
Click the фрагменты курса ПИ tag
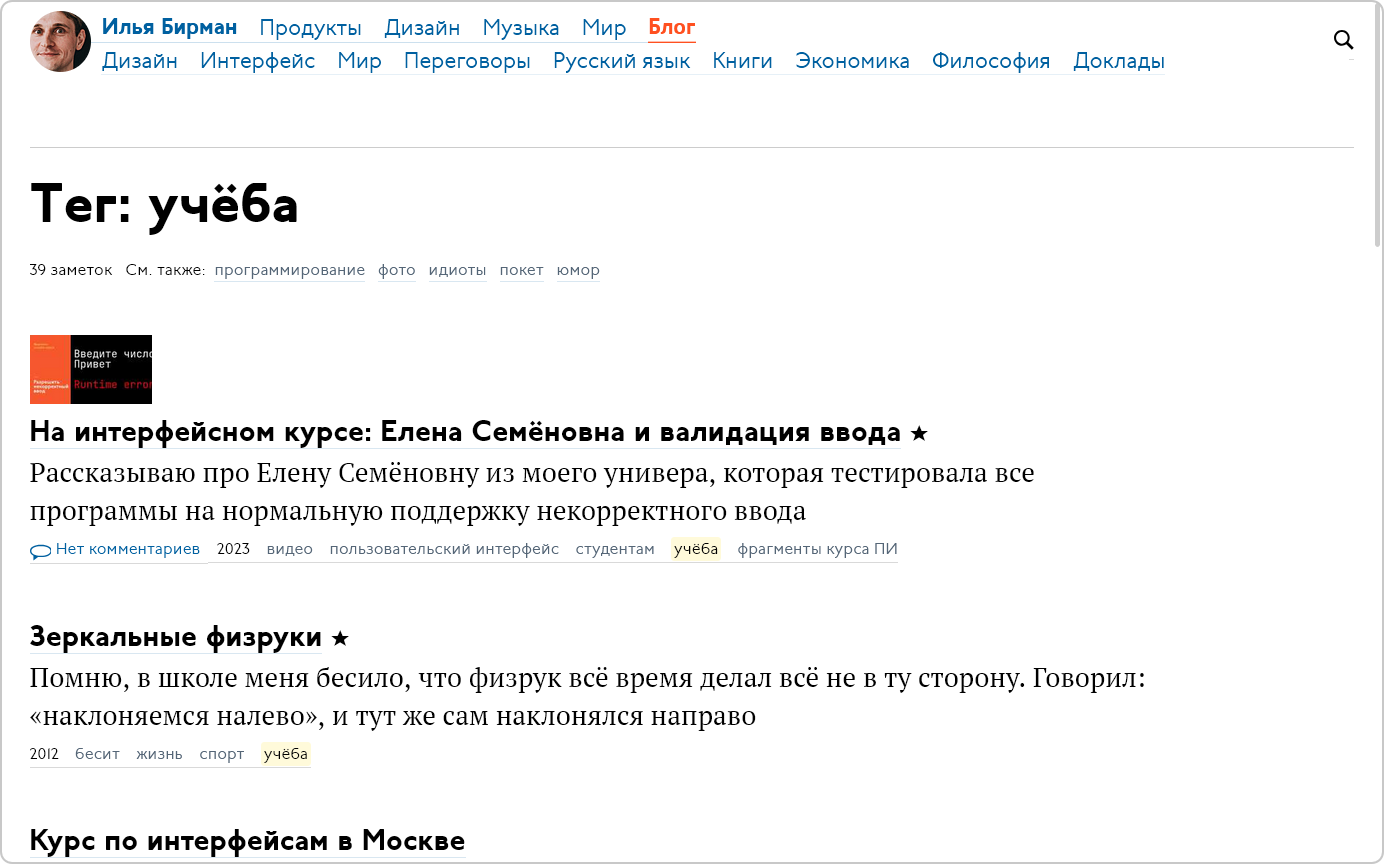coord(817,549)
